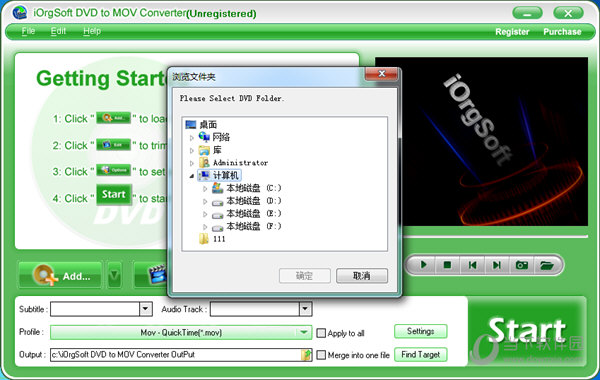Image resolution: width=600 pixels, height=380 pixels.
Task: Open the Edit menu
Action: [x=58, y=31]
